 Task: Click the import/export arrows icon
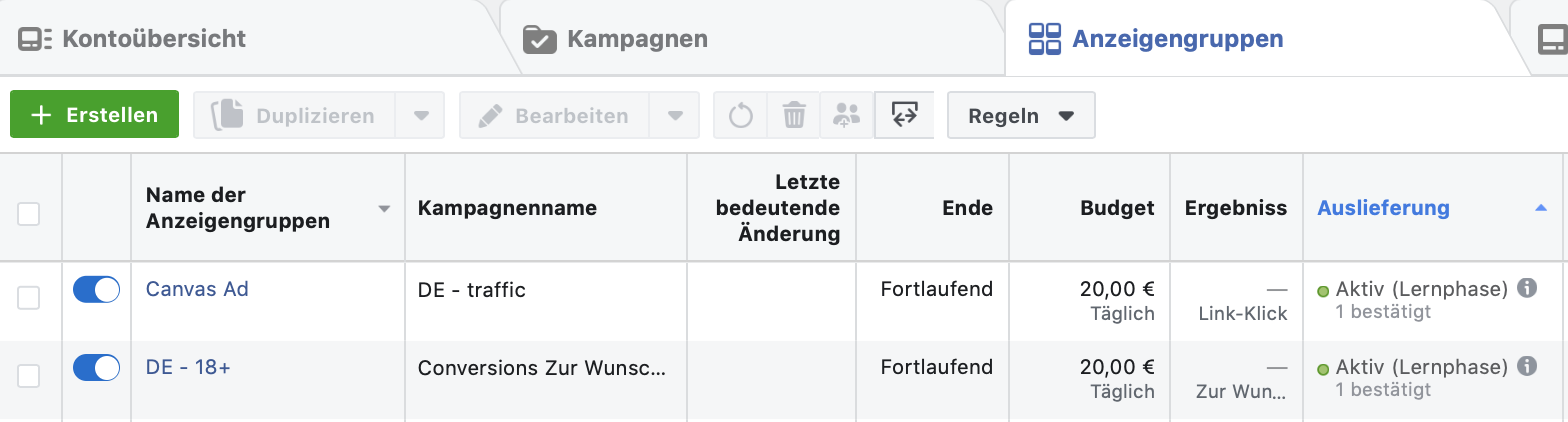(x=904, y=115)
